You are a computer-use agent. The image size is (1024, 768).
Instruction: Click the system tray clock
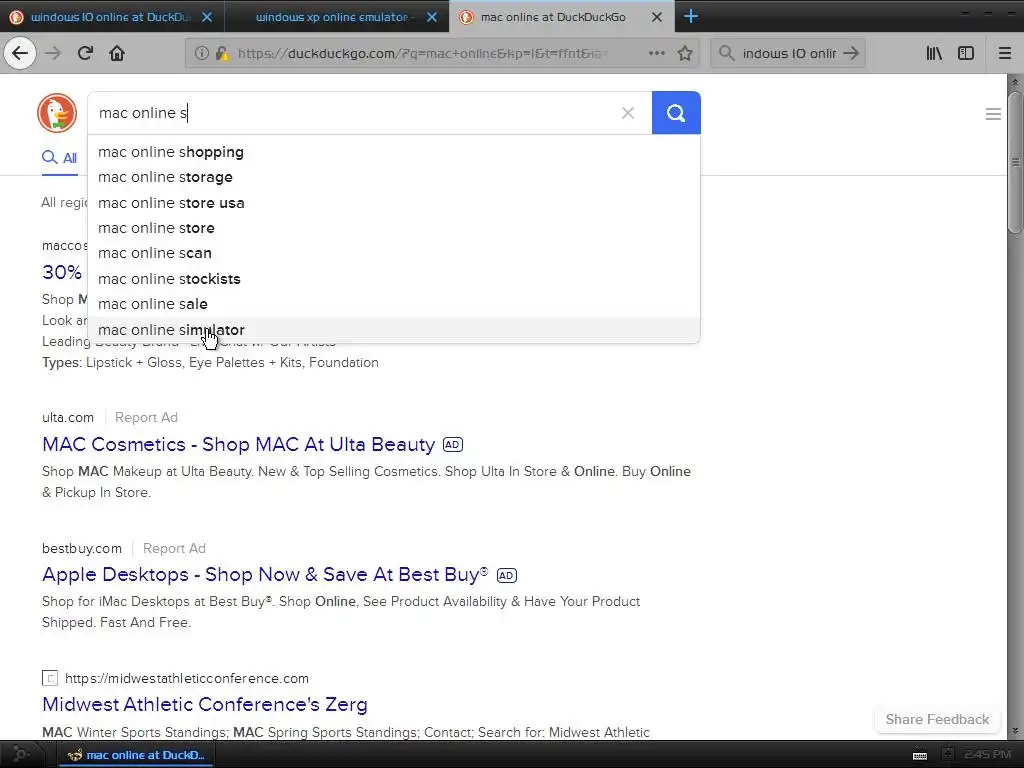(987, 754)
